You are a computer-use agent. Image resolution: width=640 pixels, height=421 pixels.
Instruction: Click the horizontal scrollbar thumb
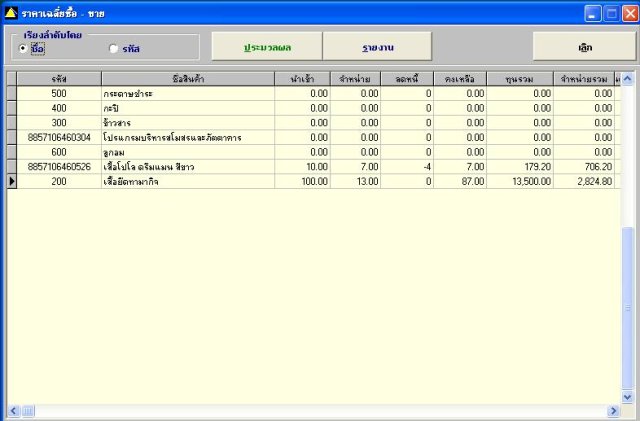28,410
